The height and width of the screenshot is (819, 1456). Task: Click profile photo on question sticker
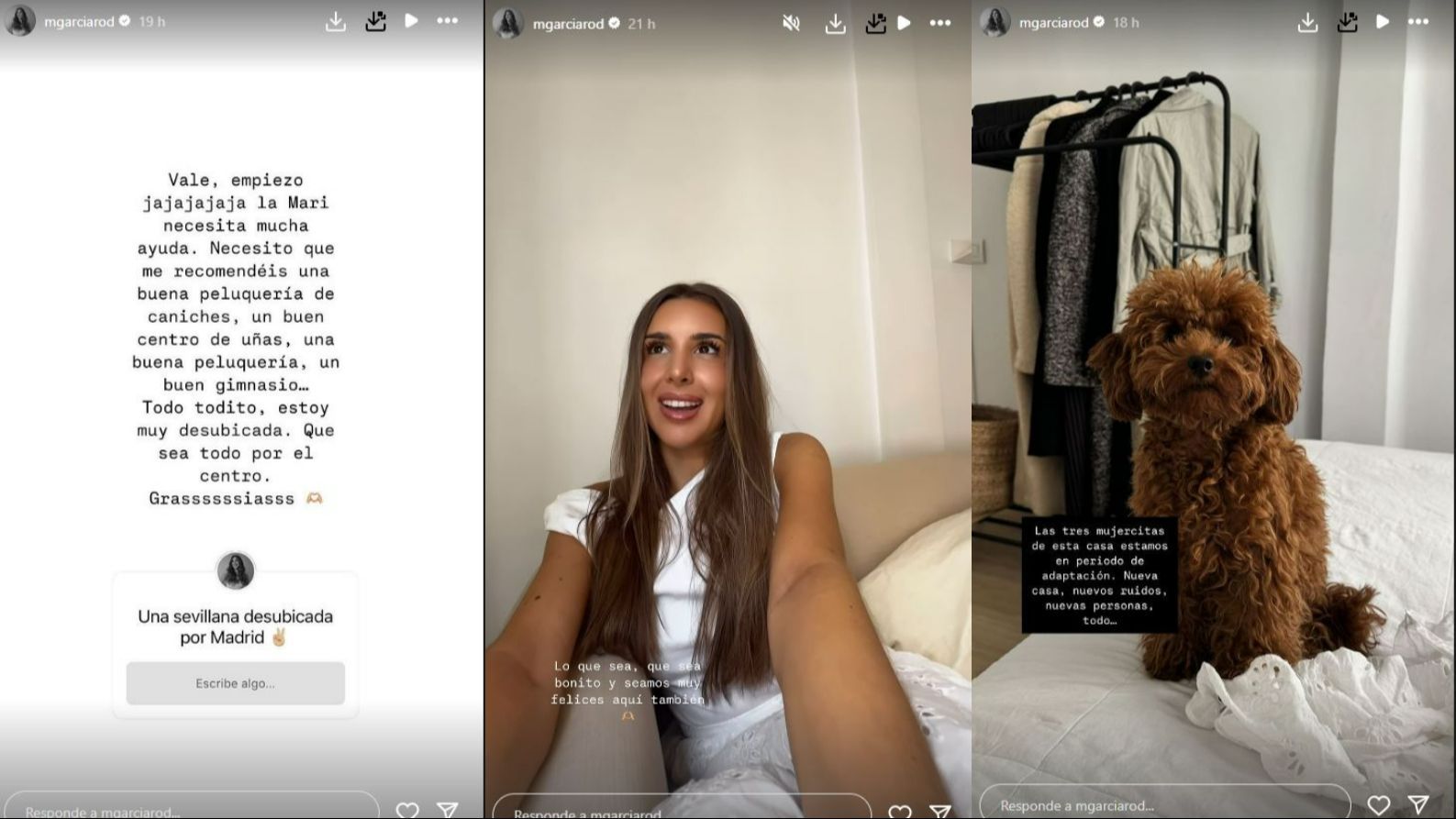coord(236,570)
